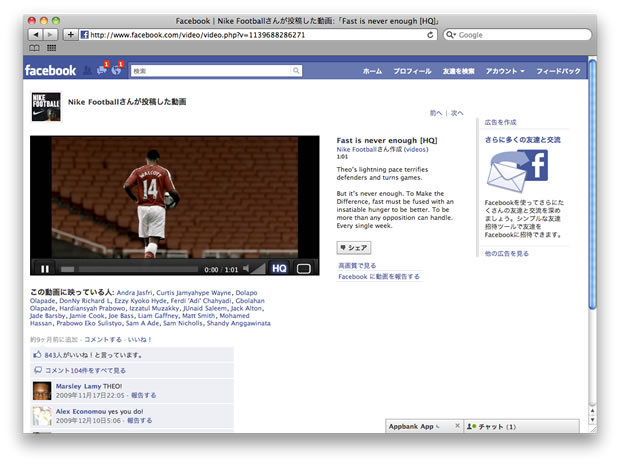The image size is (620, 465).
Task: Report Marsley Lamy's comment with 報告する
Action: (144, 395)
